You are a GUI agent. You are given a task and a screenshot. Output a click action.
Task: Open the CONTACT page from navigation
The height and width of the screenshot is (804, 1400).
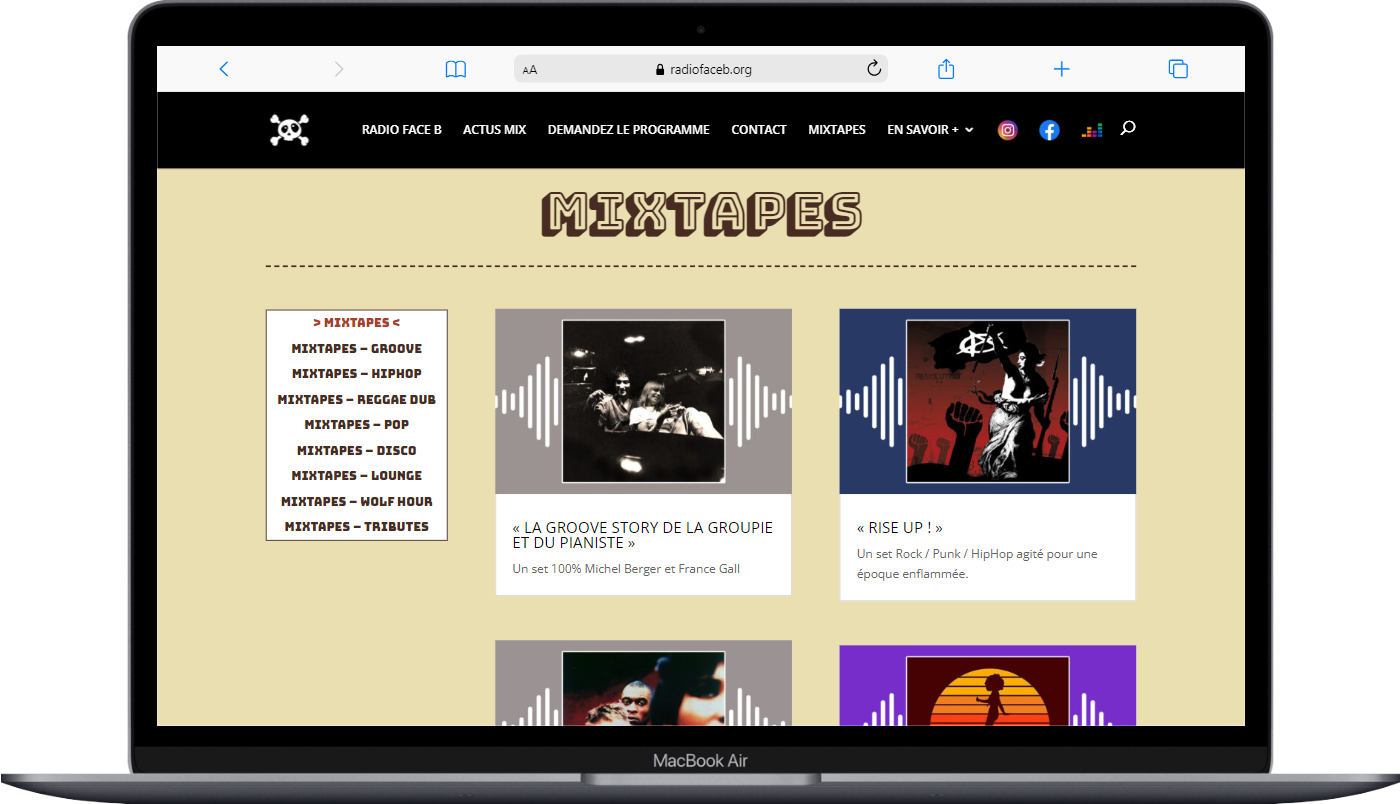click(x=758, y=130)
